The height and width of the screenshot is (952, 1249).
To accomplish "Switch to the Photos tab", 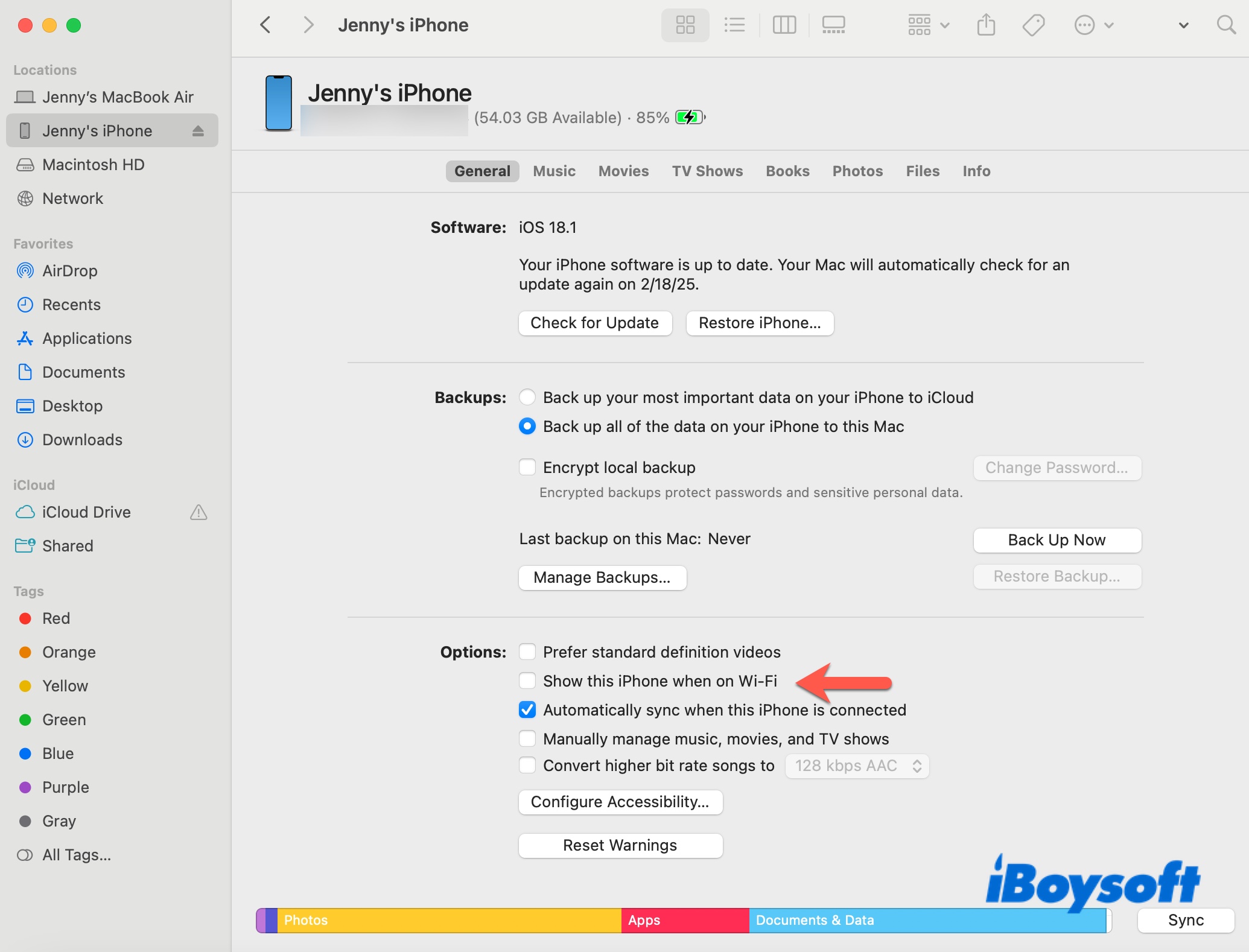I will [x=857, y=171].
